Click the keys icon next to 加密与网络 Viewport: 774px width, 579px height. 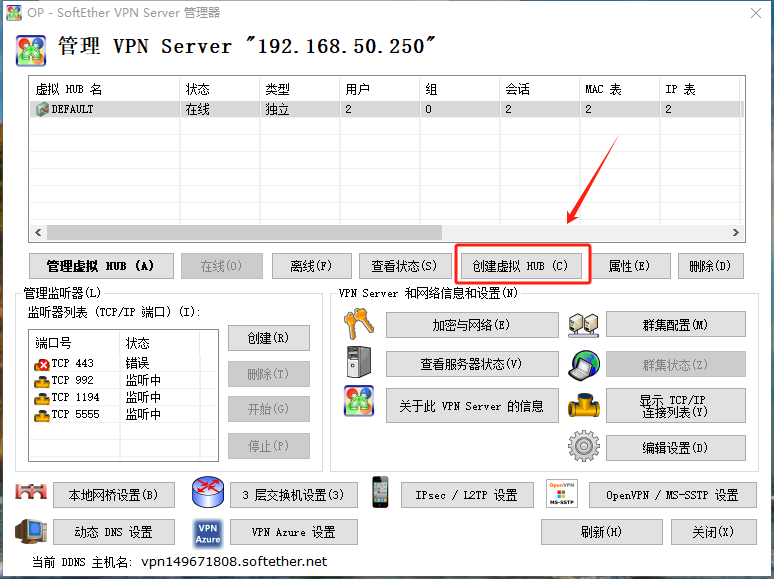359,324
